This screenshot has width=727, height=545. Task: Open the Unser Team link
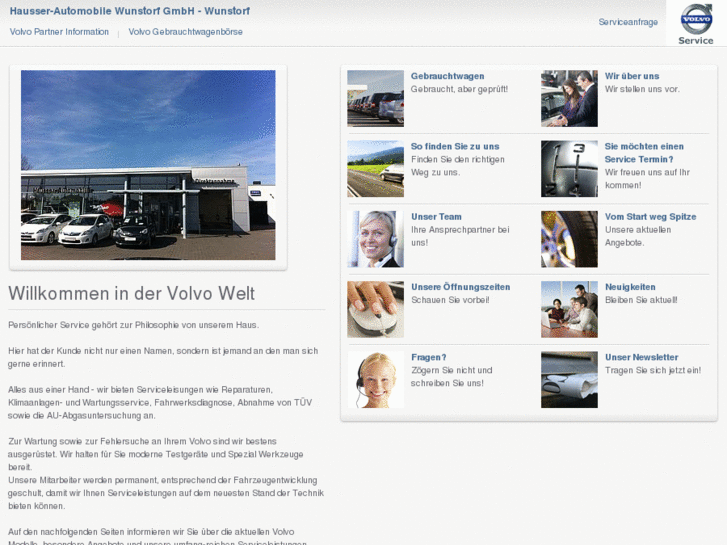point(436,217)
